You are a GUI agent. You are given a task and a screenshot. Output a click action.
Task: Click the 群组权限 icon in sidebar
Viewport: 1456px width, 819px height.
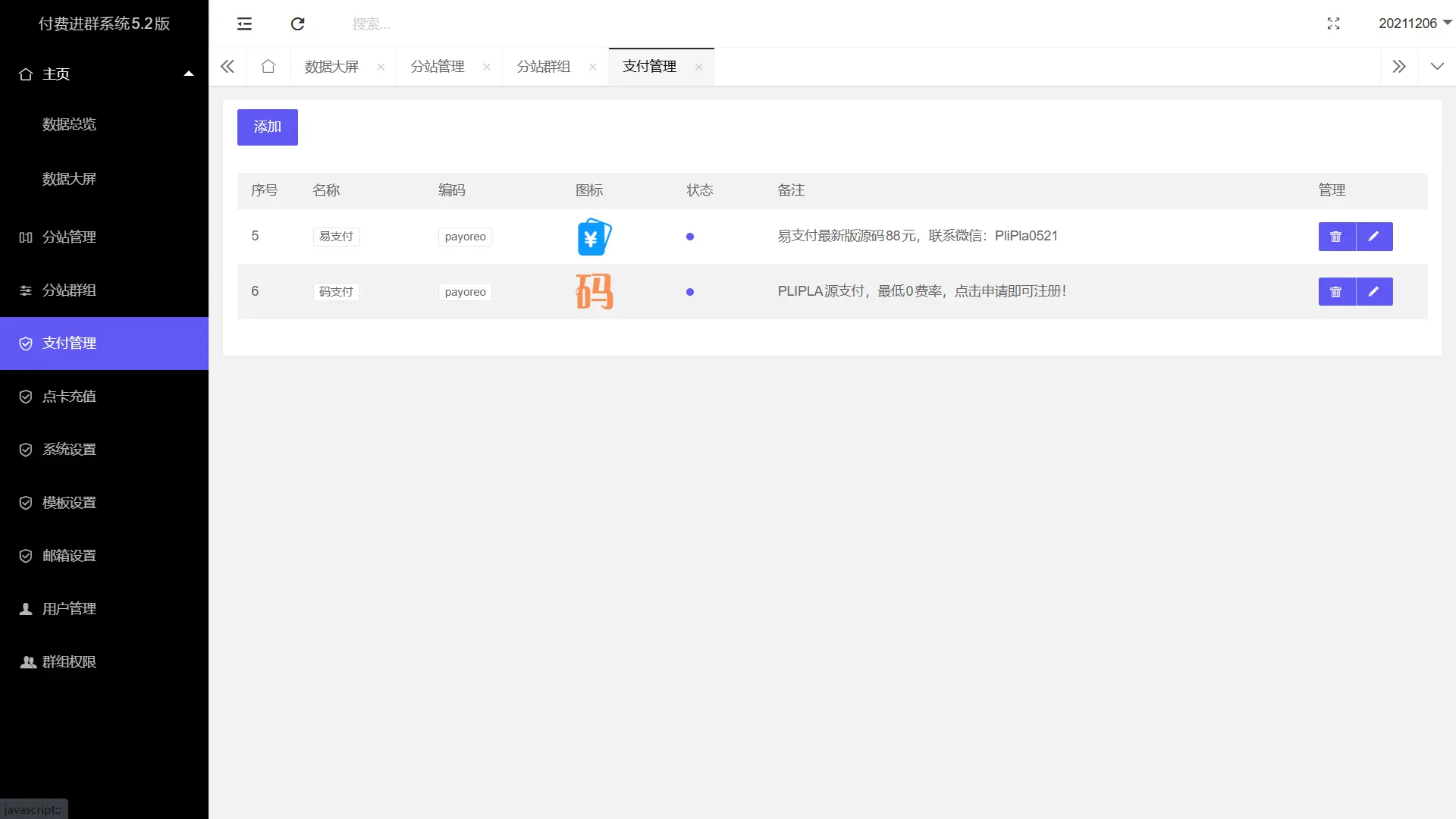tap(27, 661)
